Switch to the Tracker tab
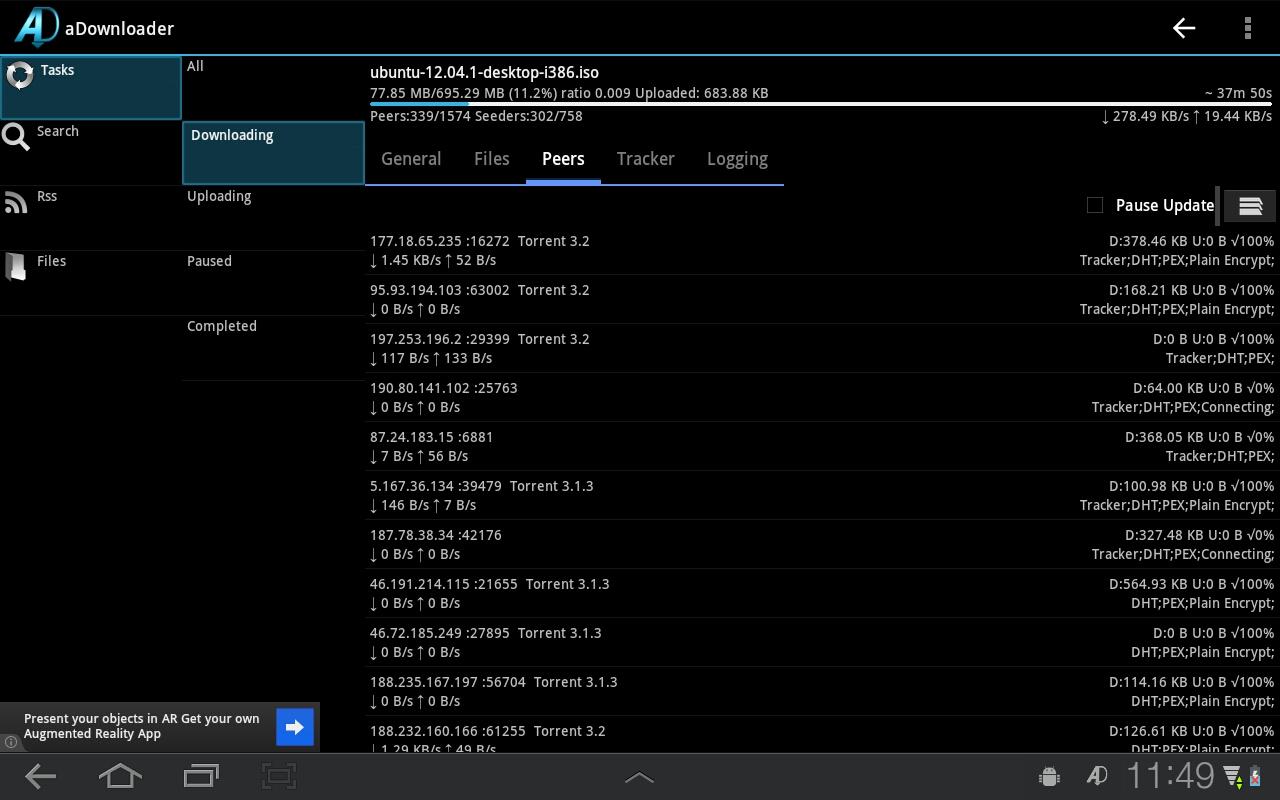Image resolution: width=1280 pixels, height=800 pixels. click(645, 159)
